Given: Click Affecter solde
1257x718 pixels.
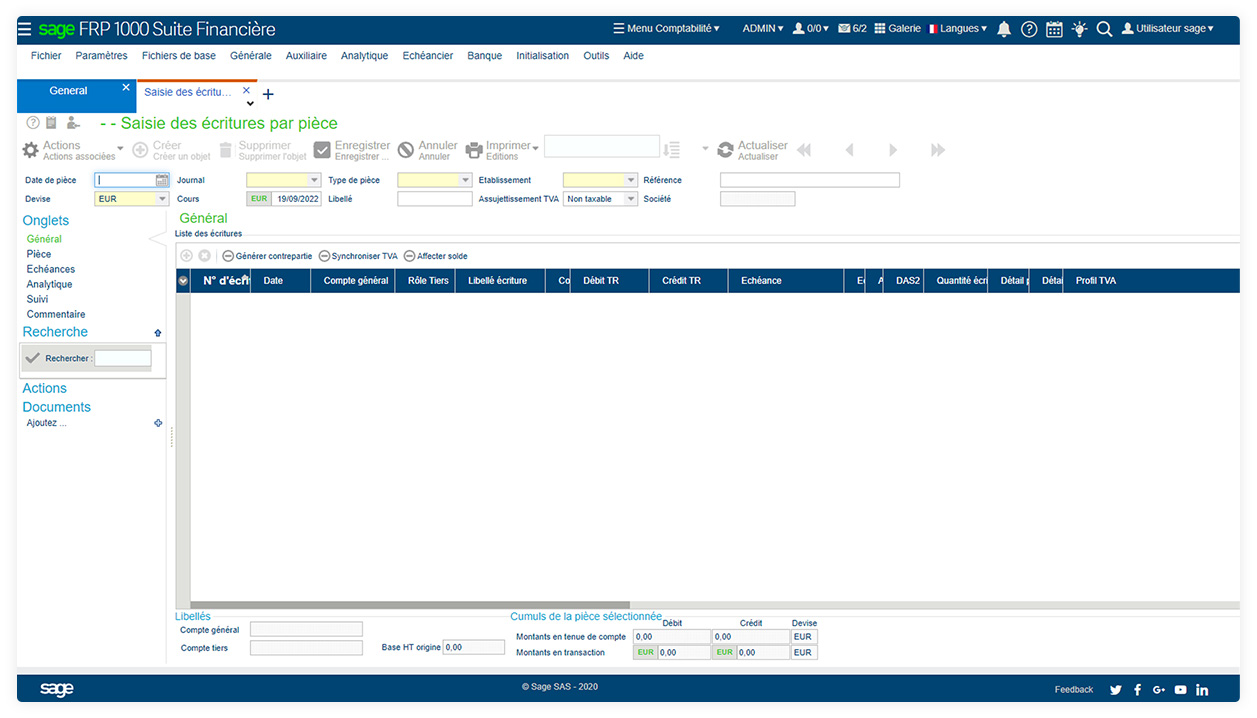Looking at the screenshot, I should coord(436,256).
